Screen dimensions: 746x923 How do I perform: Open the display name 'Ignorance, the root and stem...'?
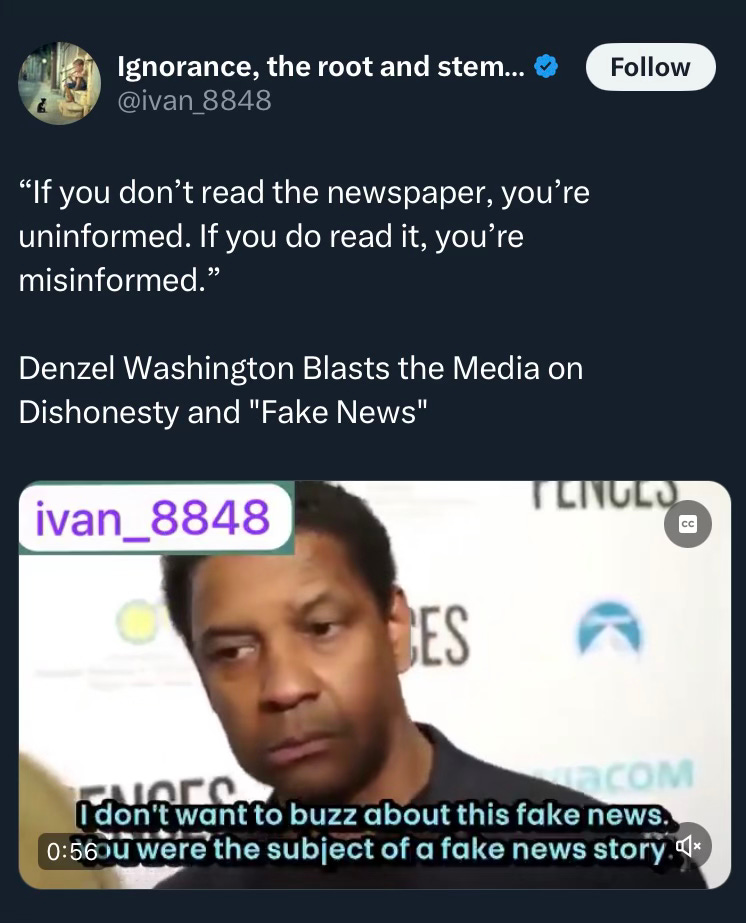click(x=321, y=67)
